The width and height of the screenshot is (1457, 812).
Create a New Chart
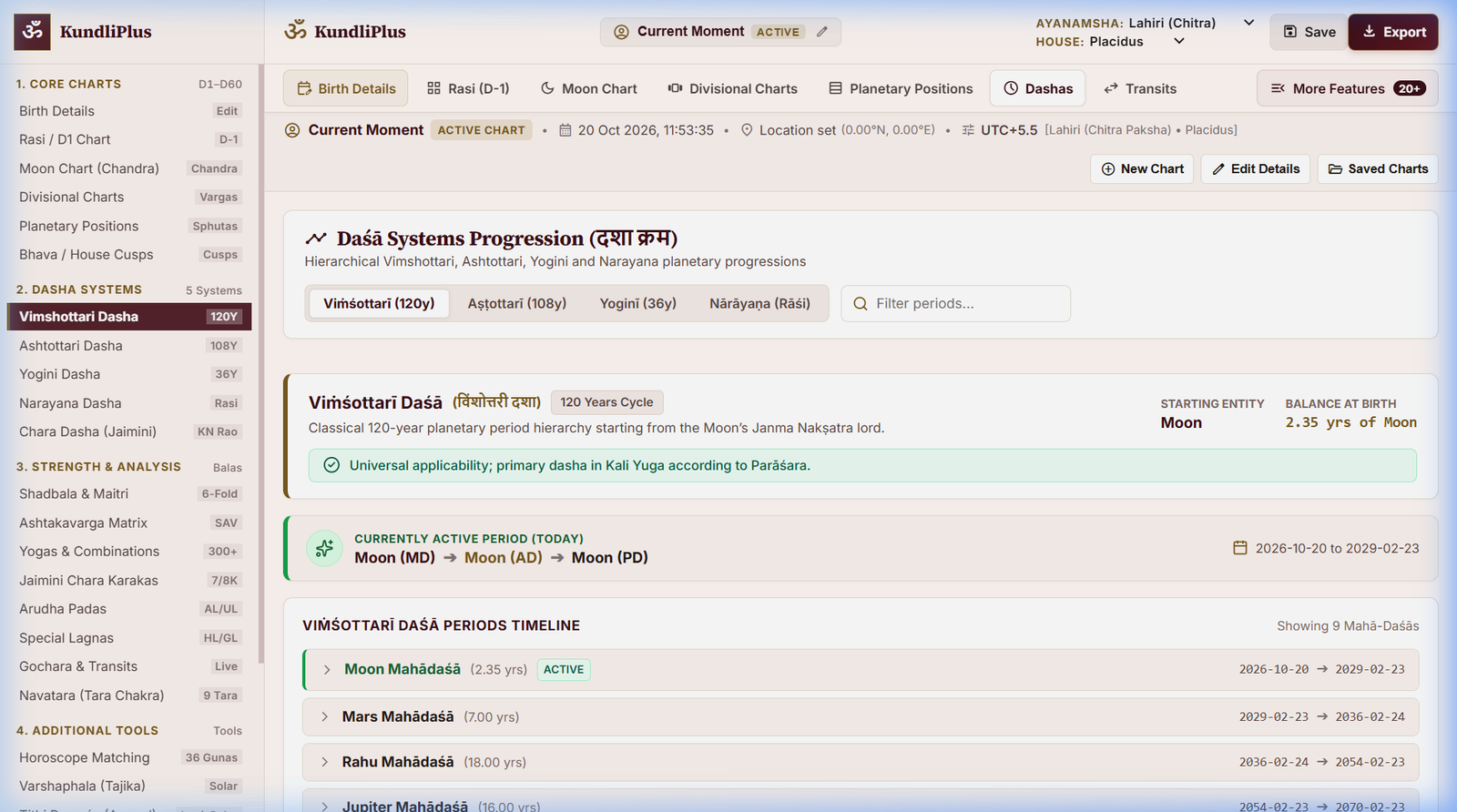[1142, 168]
